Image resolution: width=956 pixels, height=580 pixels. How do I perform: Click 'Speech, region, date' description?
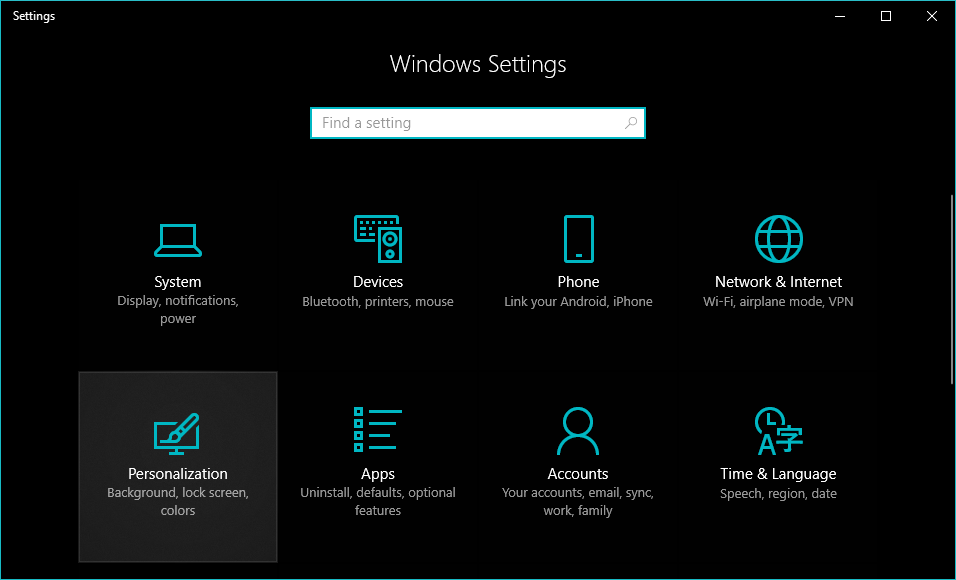[779, 493]
